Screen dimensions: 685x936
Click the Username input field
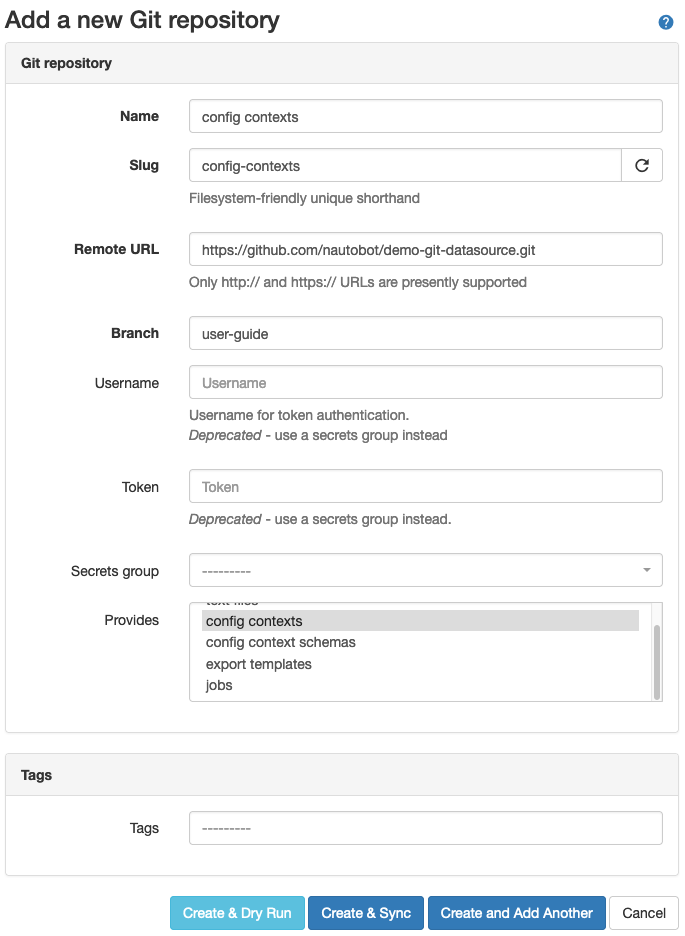(x=425, y=382)
